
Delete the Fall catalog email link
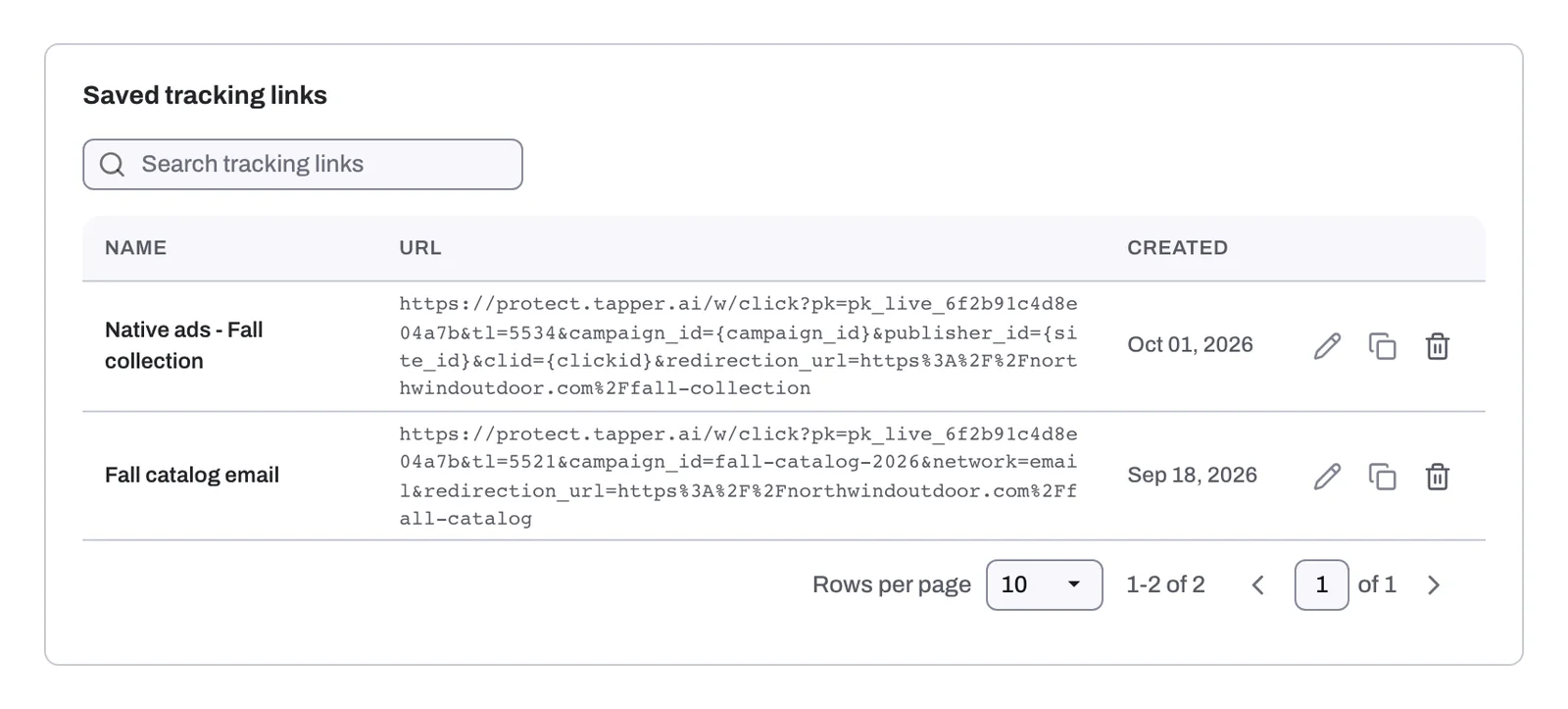click(x=1437, y=477)
